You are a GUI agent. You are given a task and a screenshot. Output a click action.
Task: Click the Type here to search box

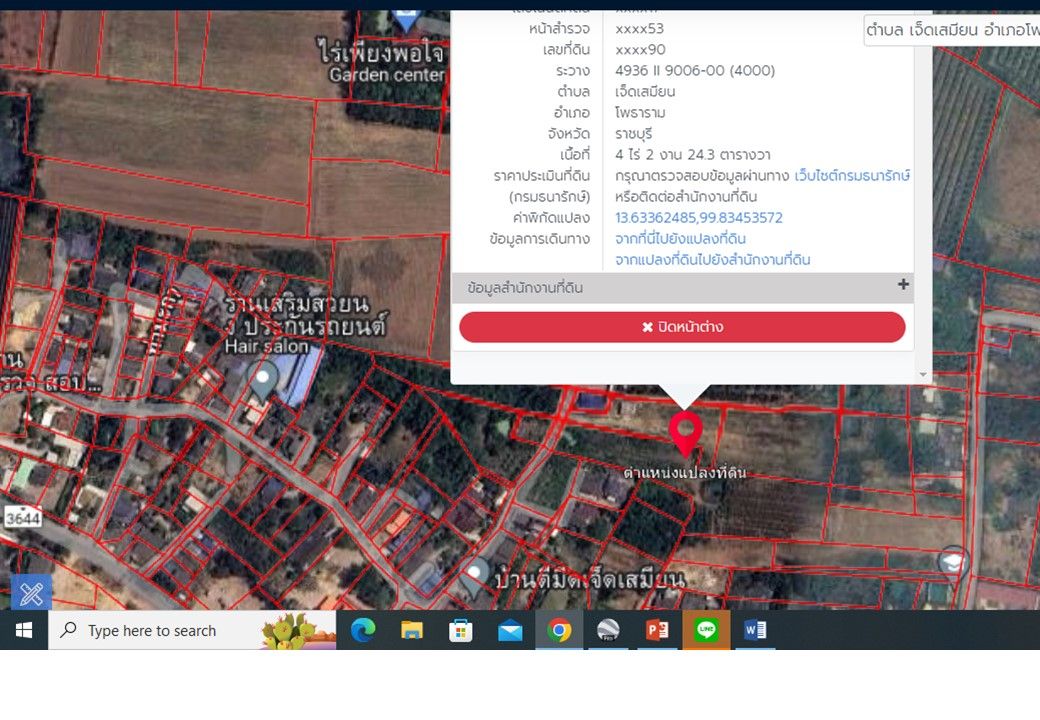coord(192,630)
